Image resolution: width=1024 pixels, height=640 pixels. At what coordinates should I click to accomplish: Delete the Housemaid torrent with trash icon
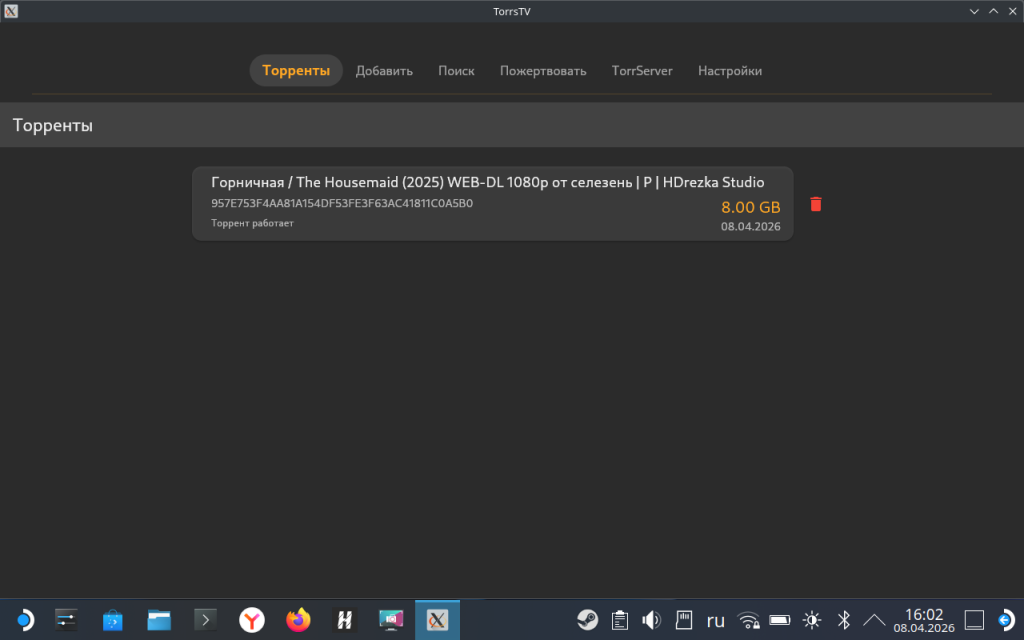[x=816, y=204]
